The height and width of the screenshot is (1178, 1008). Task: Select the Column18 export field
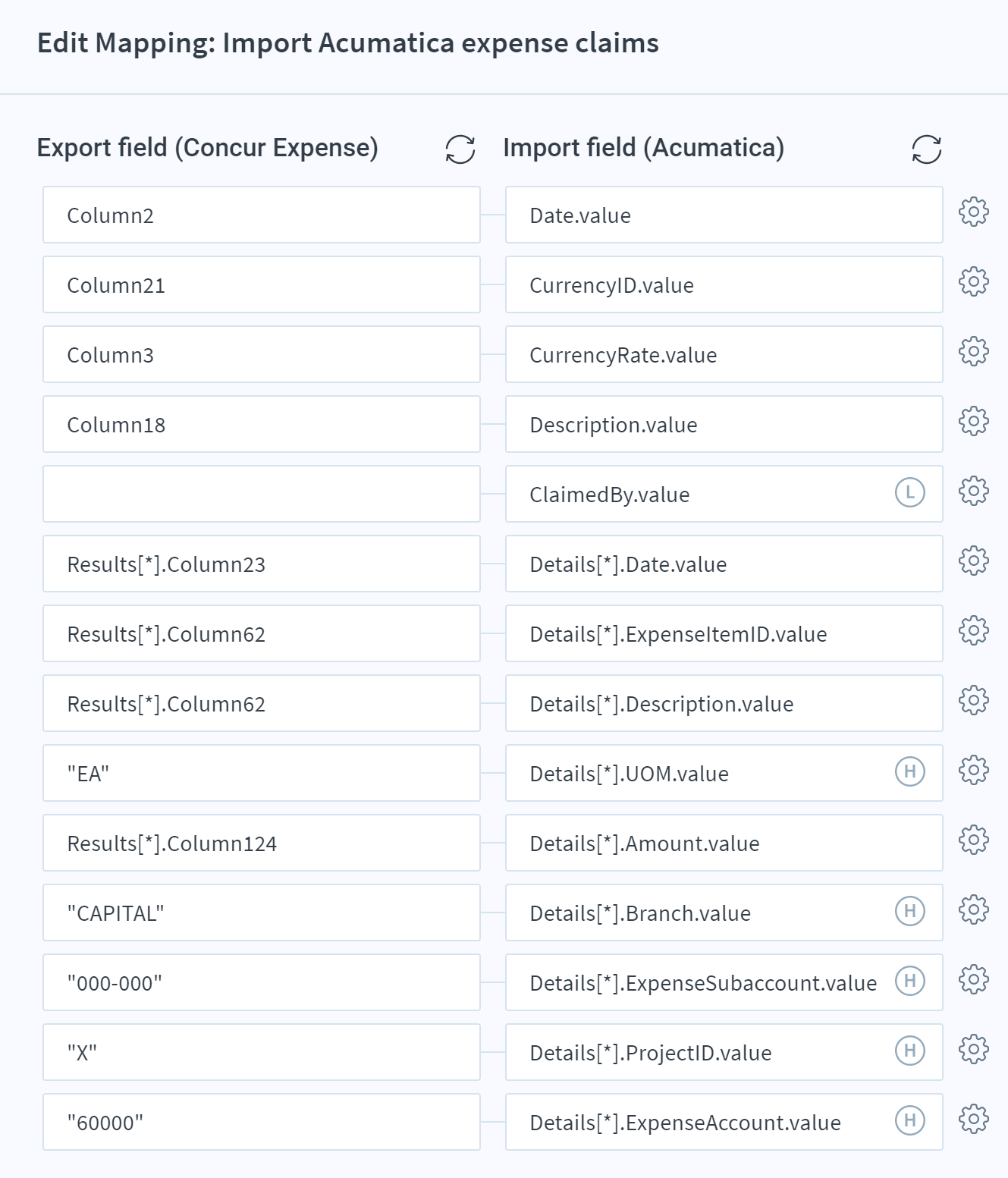click(262, 424)
